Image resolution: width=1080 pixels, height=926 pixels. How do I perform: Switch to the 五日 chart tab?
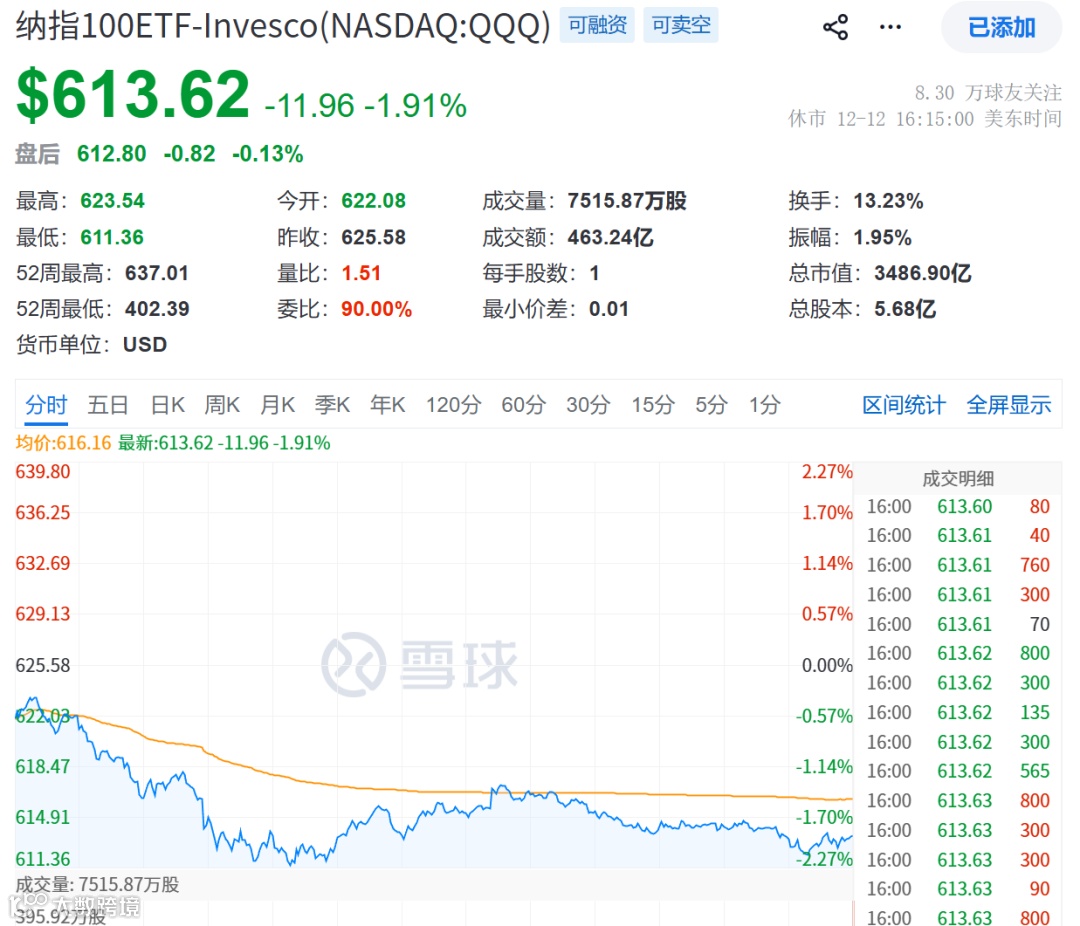[107, 405]
